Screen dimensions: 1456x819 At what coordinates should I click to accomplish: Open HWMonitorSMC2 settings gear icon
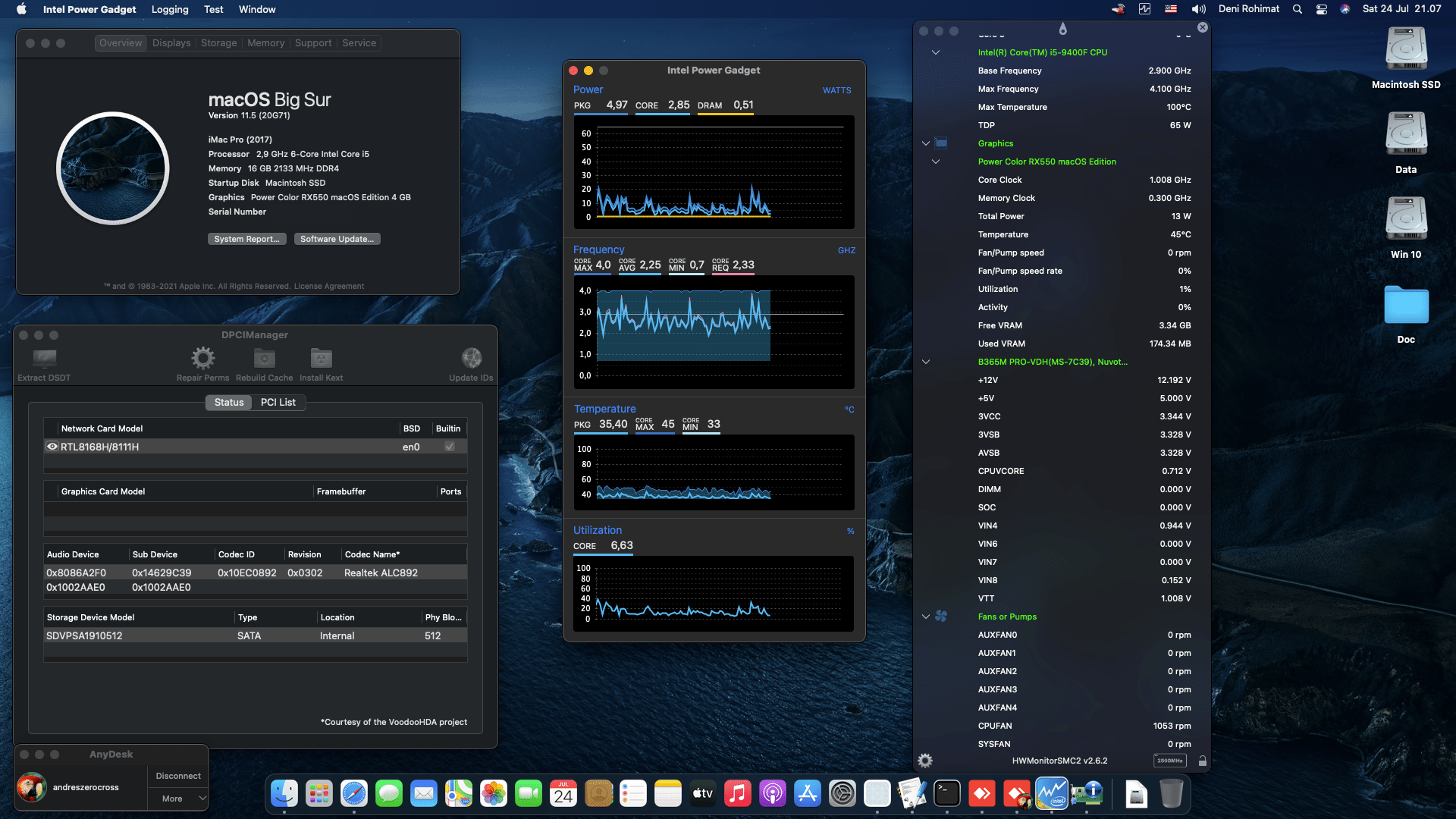[925, 761]
